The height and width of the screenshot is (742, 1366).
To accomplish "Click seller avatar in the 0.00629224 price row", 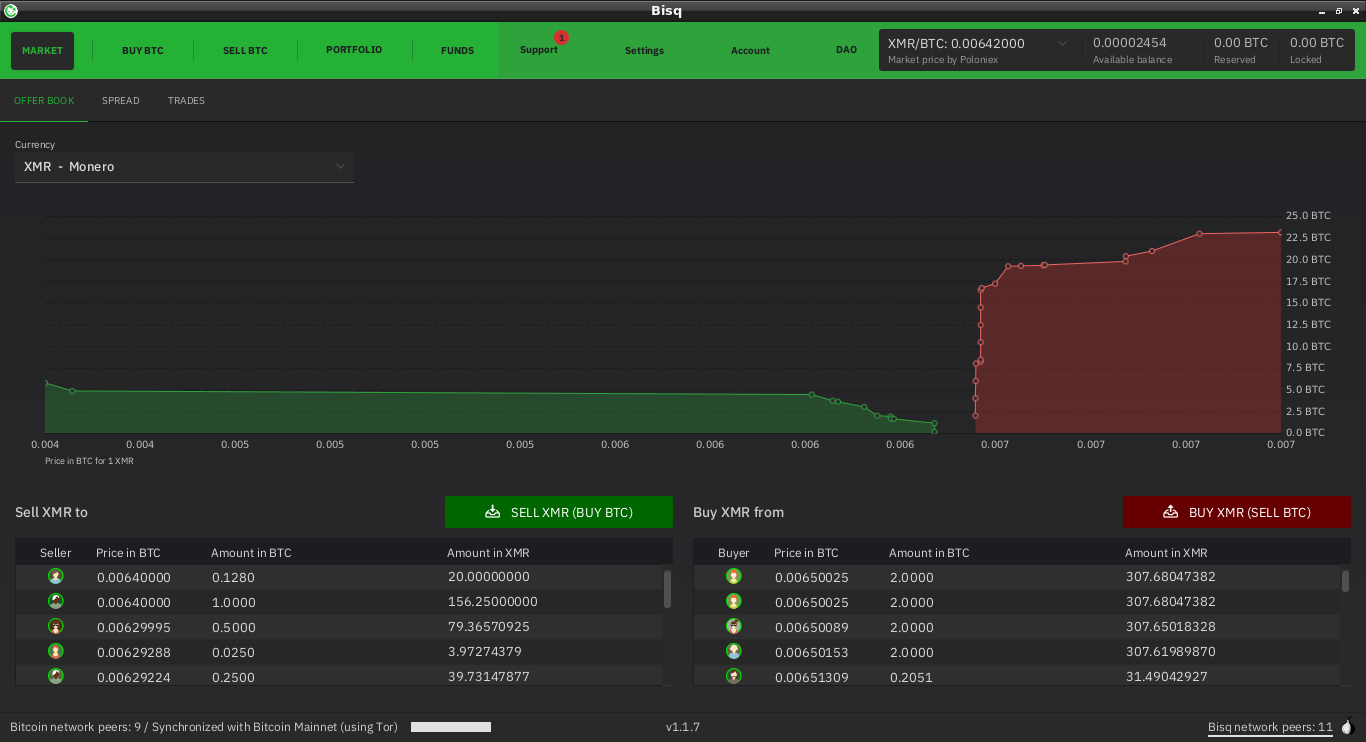I will (56, 676).
